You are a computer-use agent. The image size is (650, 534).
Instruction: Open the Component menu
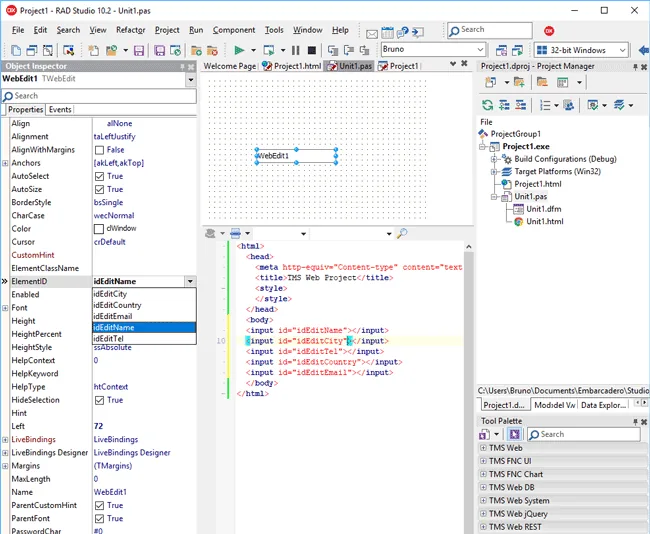tap(234, 30)
